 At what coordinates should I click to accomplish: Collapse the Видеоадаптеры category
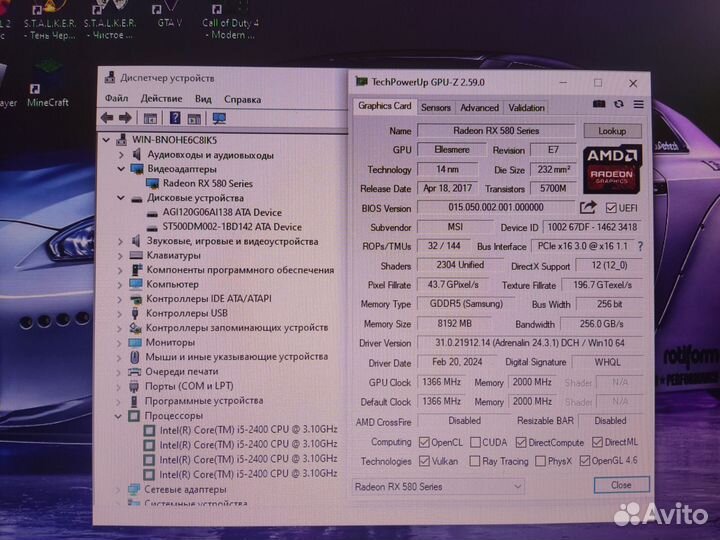121,169
